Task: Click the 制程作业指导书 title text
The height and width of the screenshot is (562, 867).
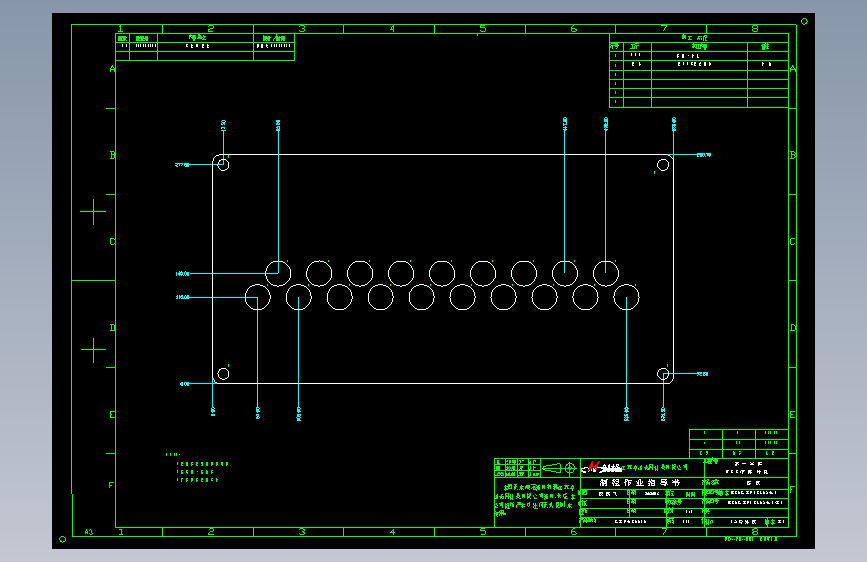Action: coord(640,483)
